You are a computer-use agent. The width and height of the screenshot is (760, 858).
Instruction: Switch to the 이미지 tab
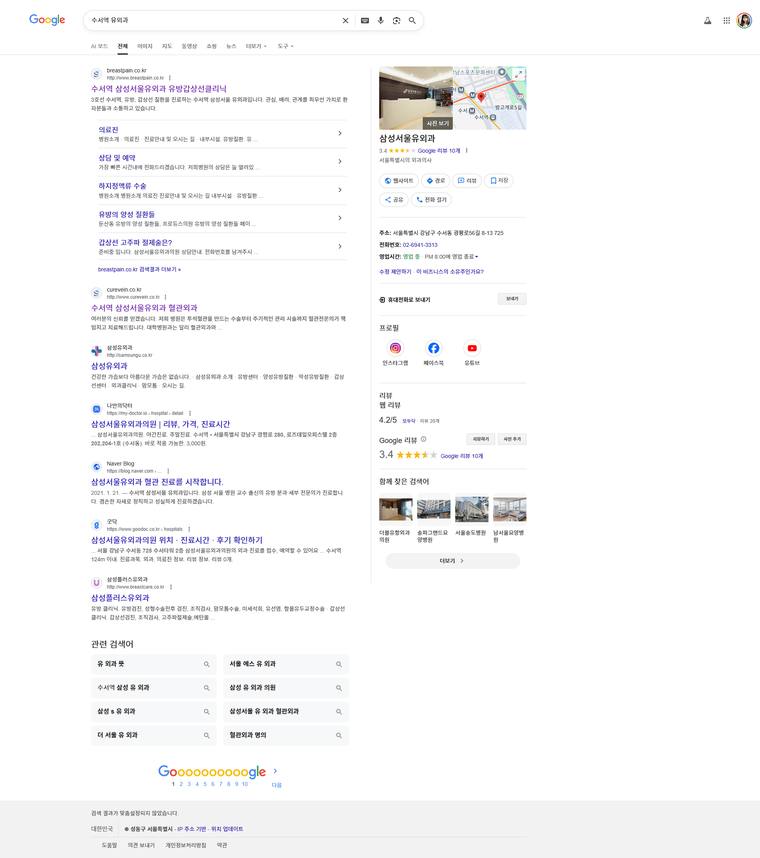[144, 46]
